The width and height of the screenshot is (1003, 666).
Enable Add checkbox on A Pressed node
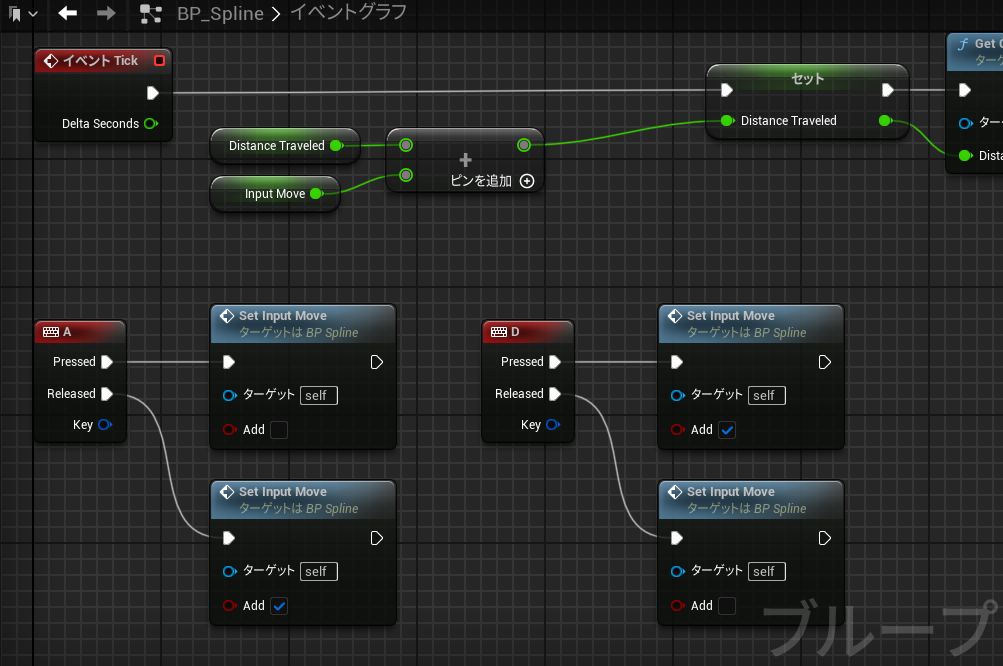(279, 430)
